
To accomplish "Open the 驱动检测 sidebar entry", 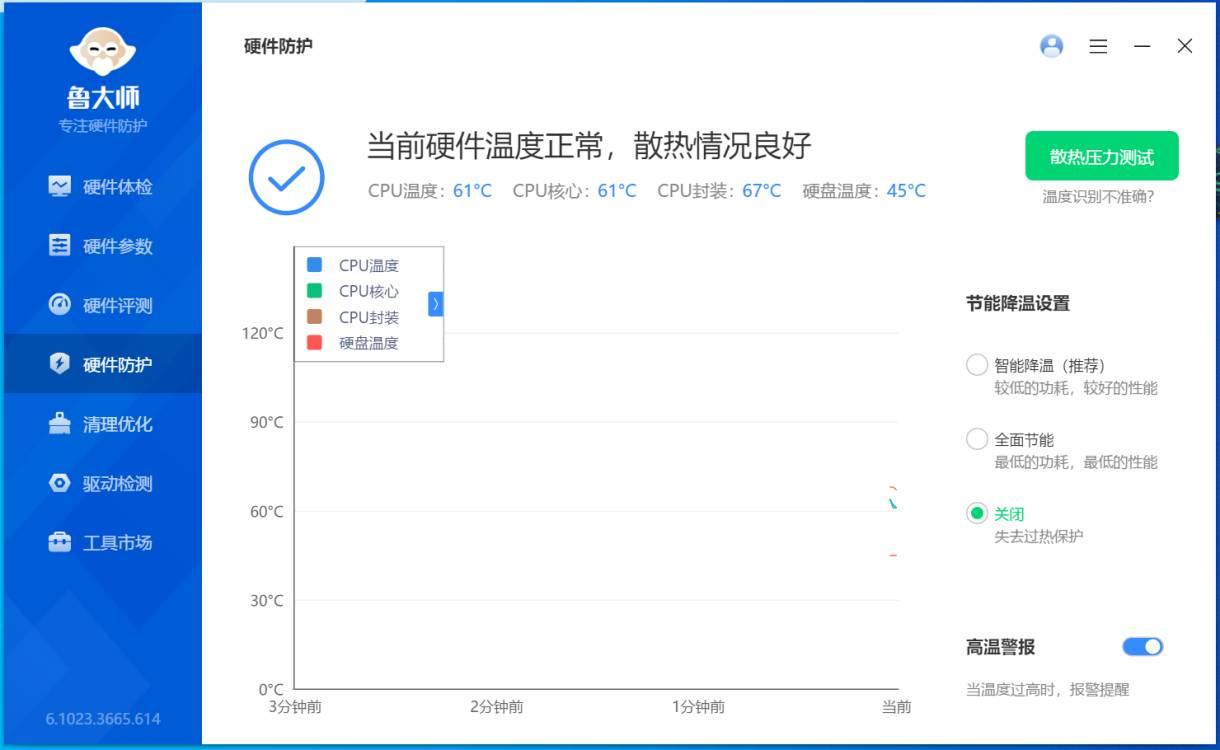I will [x=115, y=483].
